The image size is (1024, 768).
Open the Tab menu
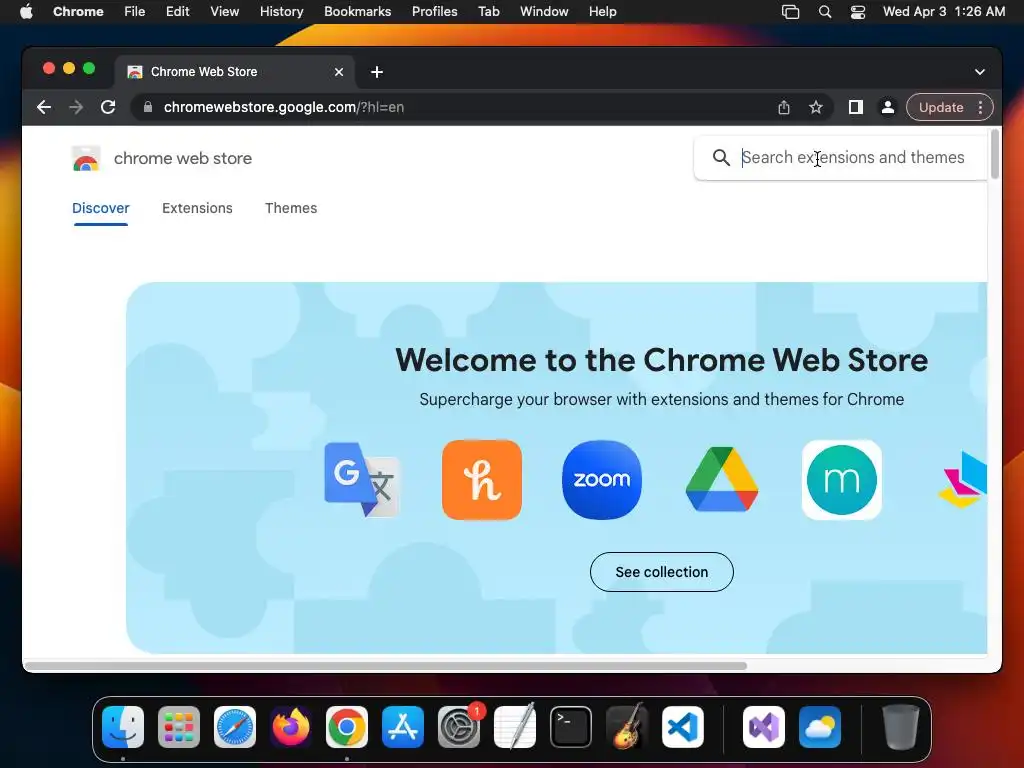point(488,12)
